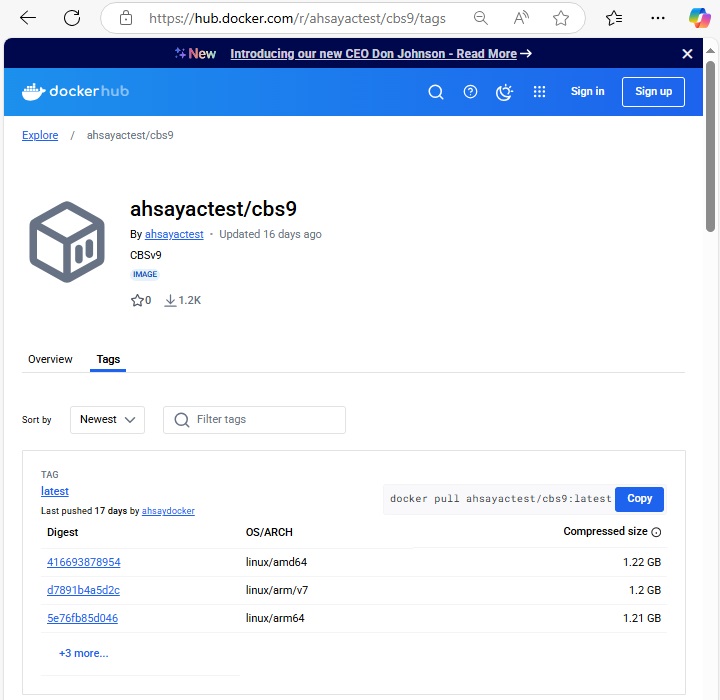The height and width of the screenshot is (700, 720).
Task: Click the downloads 1.2K icon
Action: pyautogui.click(x=170, y=300)
